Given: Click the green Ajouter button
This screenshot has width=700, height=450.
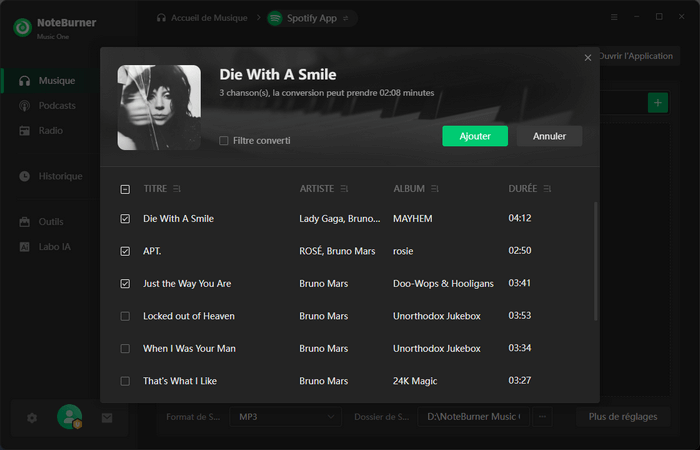Looking at the screenshot, I should (x=475, y=136).
